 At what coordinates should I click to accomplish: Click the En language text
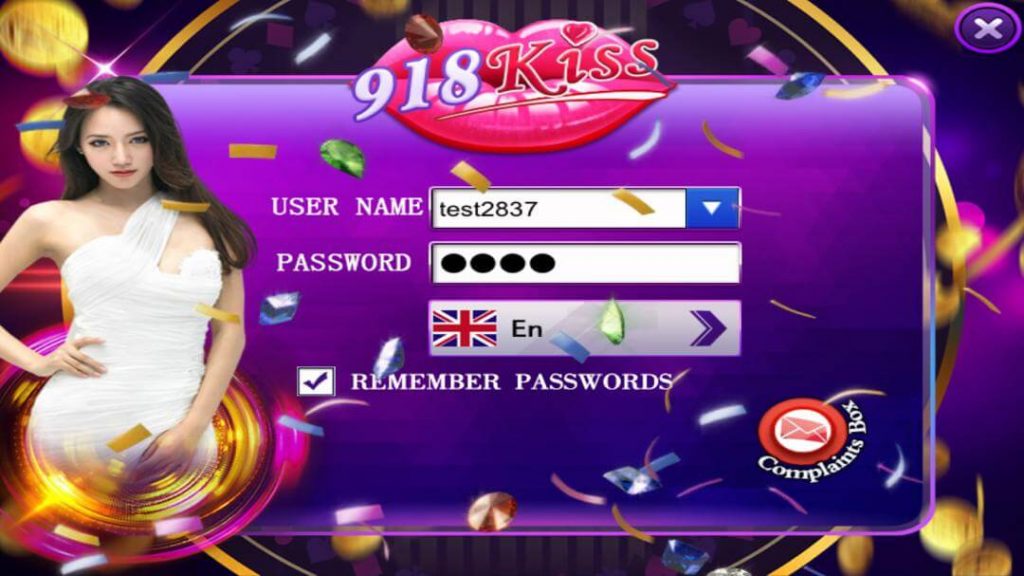[x=526, y=328]
